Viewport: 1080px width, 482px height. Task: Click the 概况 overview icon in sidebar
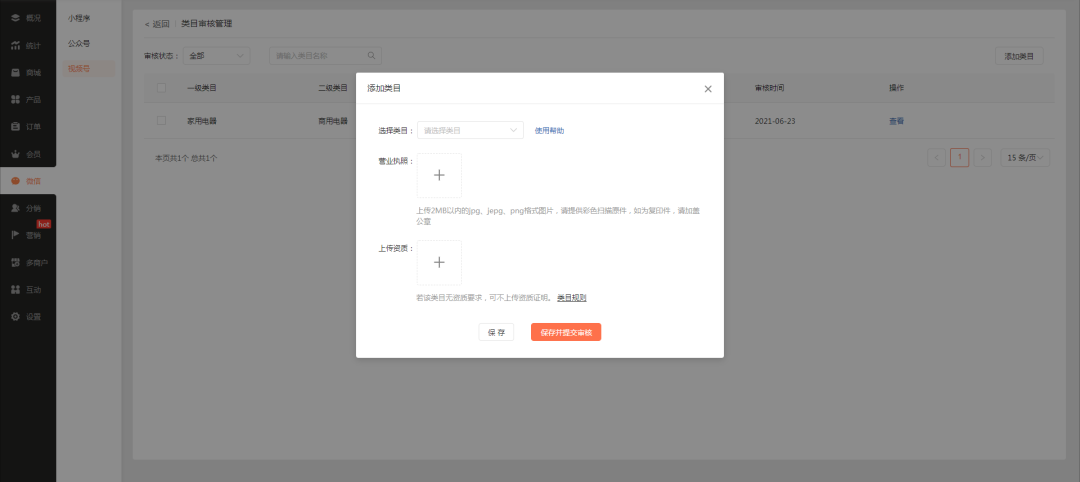15,18
